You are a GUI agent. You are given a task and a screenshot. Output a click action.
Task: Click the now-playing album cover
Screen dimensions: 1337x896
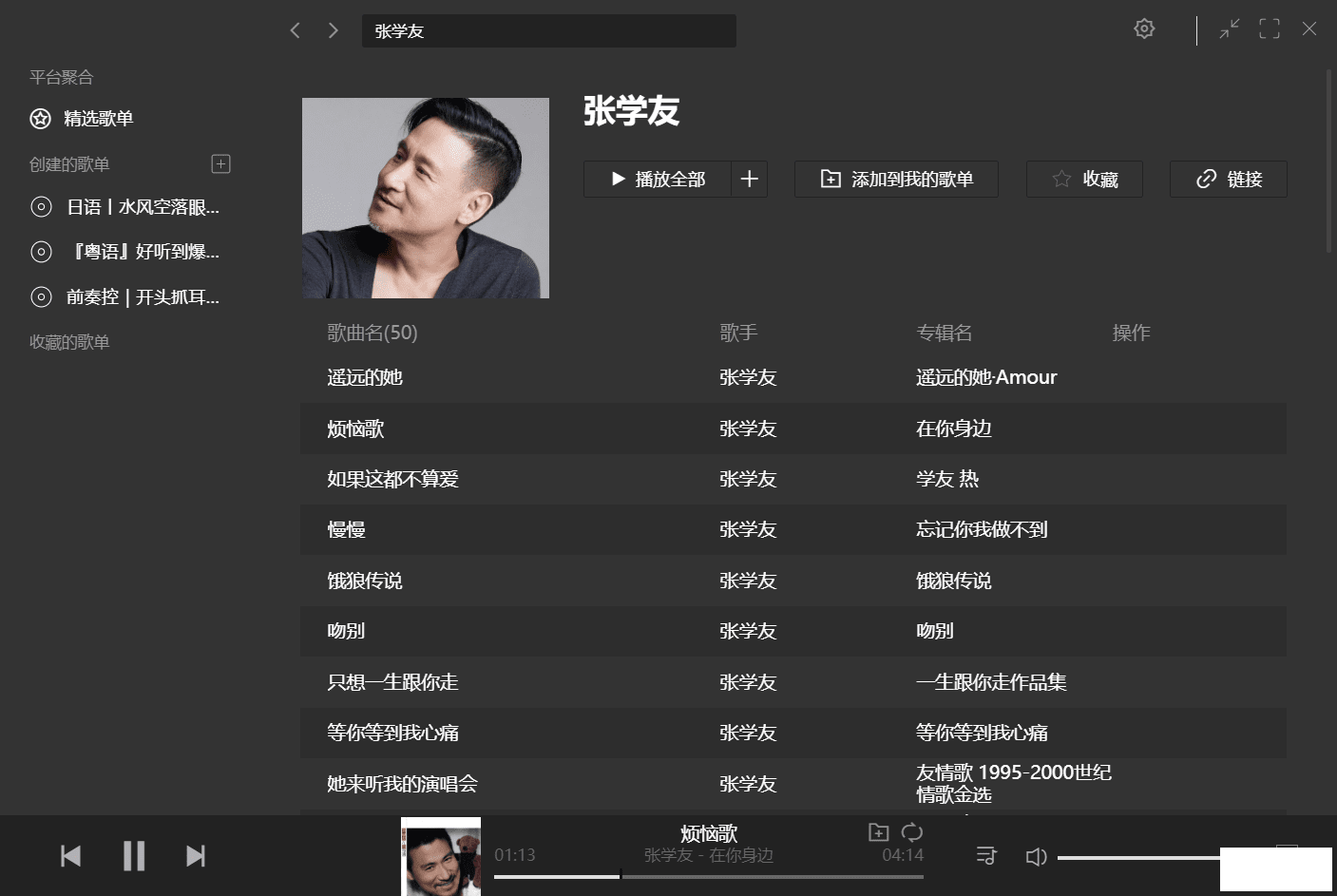coord(441,856)
